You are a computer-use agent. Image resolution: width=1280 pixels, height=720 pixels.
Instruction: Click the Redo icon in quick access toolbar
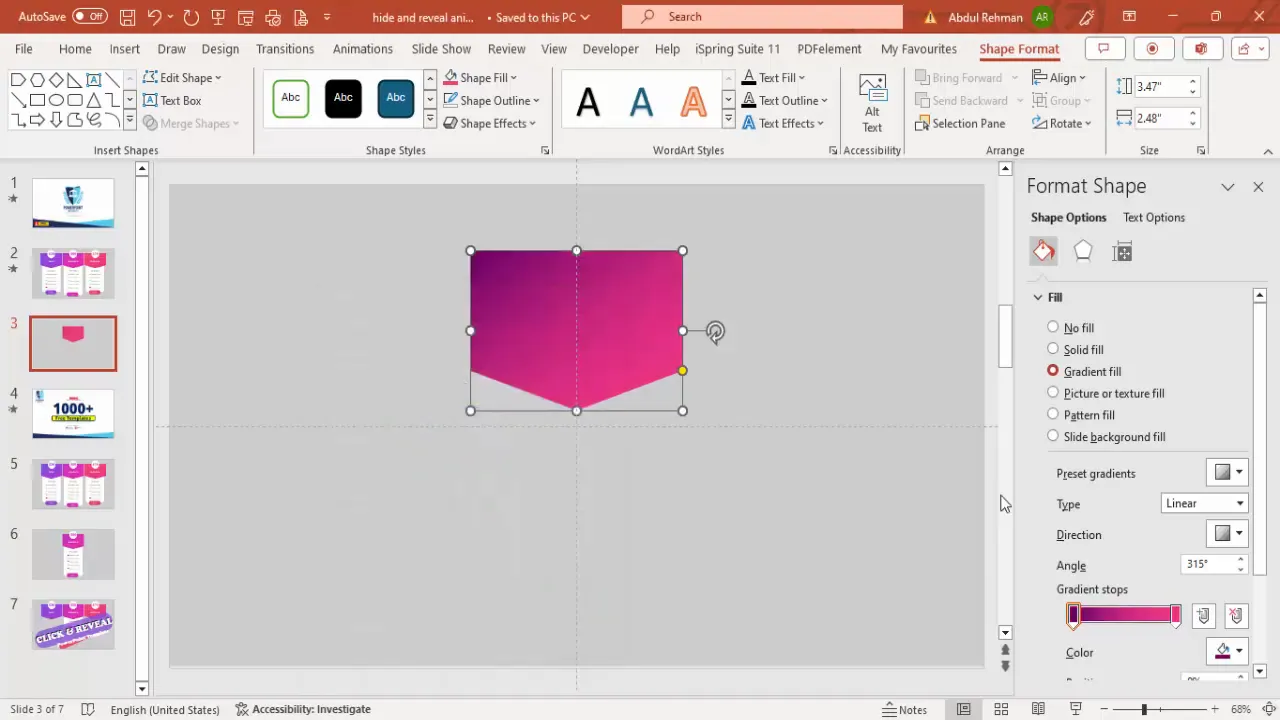tap(191, 17)
